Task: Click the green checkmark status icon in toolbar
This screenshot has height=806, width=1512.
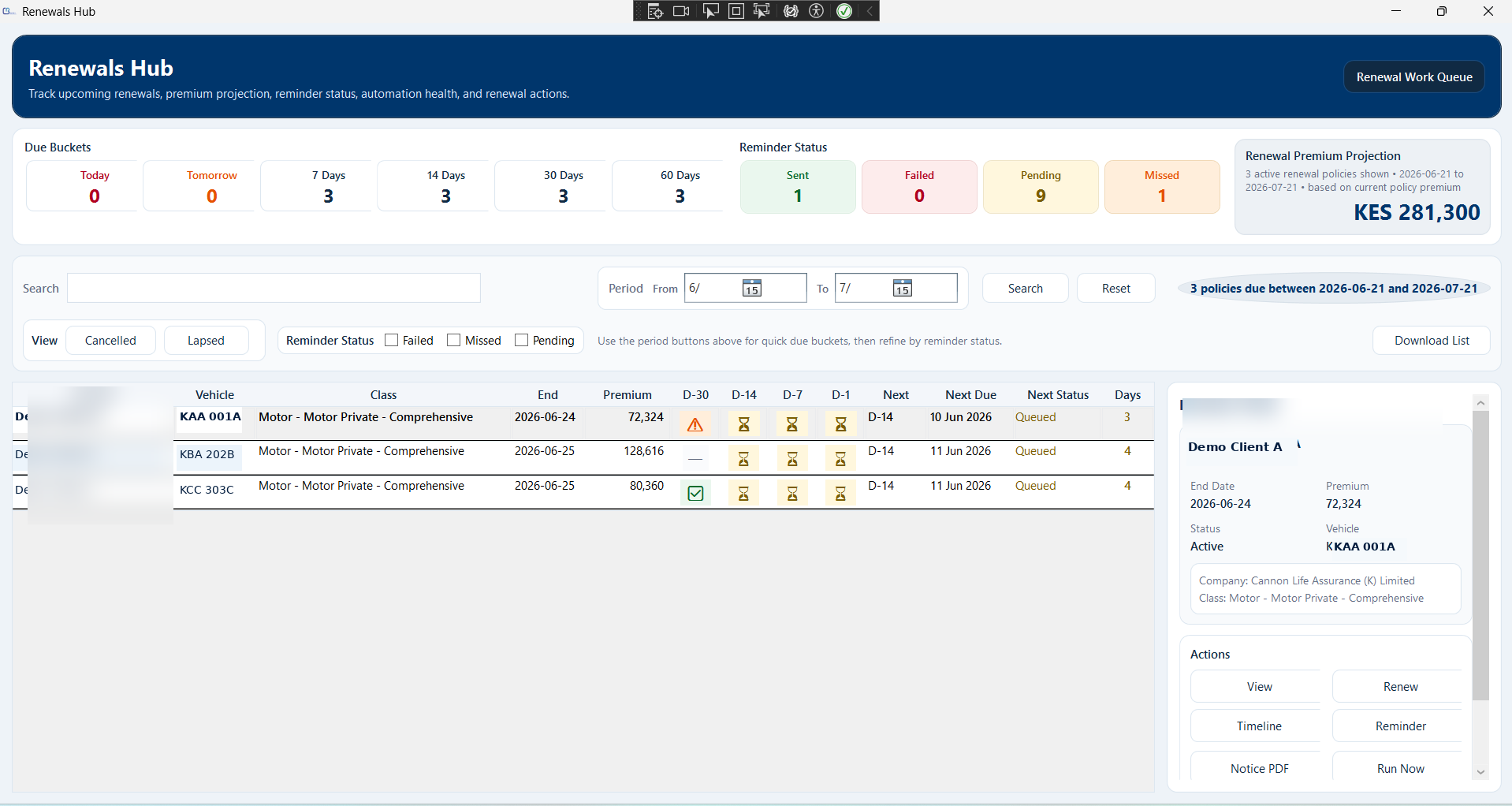Action: pos(844,11)
